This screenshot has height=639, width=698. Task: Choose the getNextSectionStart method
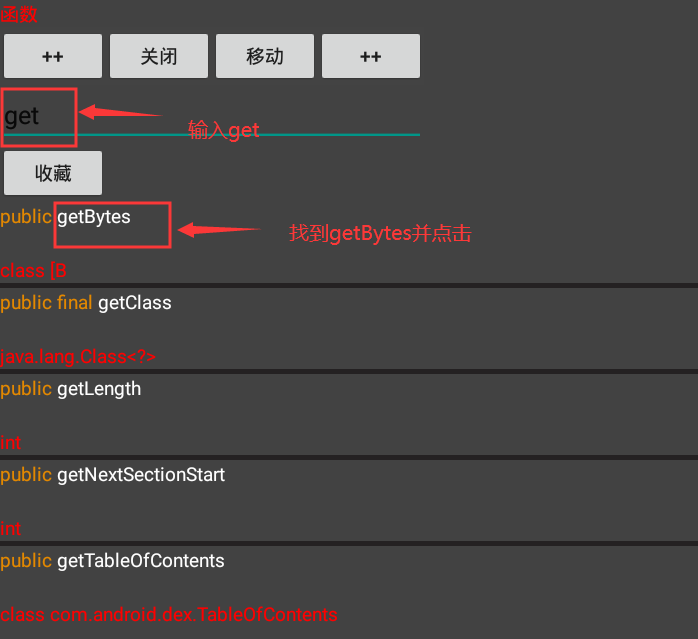click(x=141, y=474)
